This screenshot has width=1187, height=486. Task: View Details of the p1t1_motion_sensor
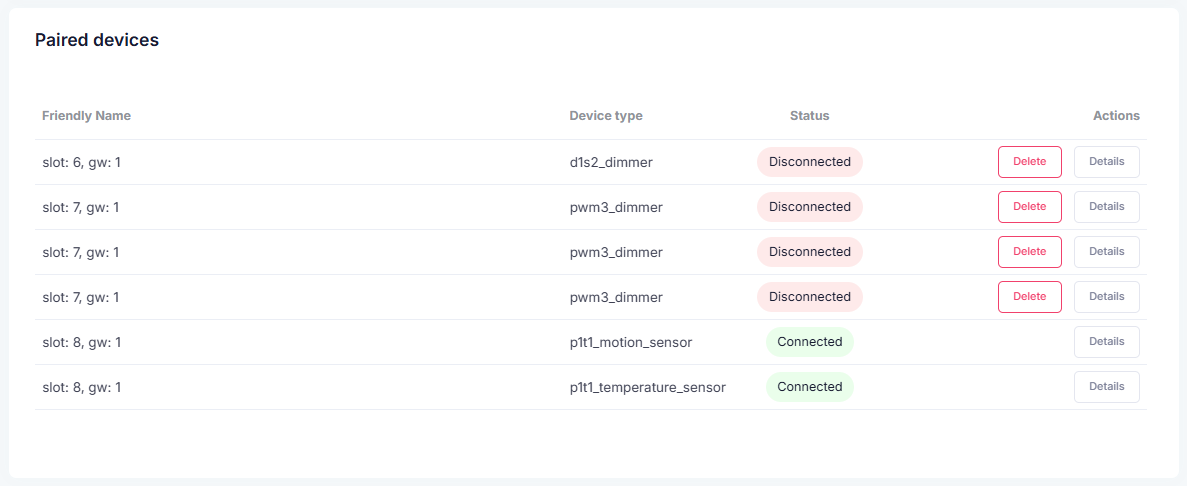[x=1107, y=341]
